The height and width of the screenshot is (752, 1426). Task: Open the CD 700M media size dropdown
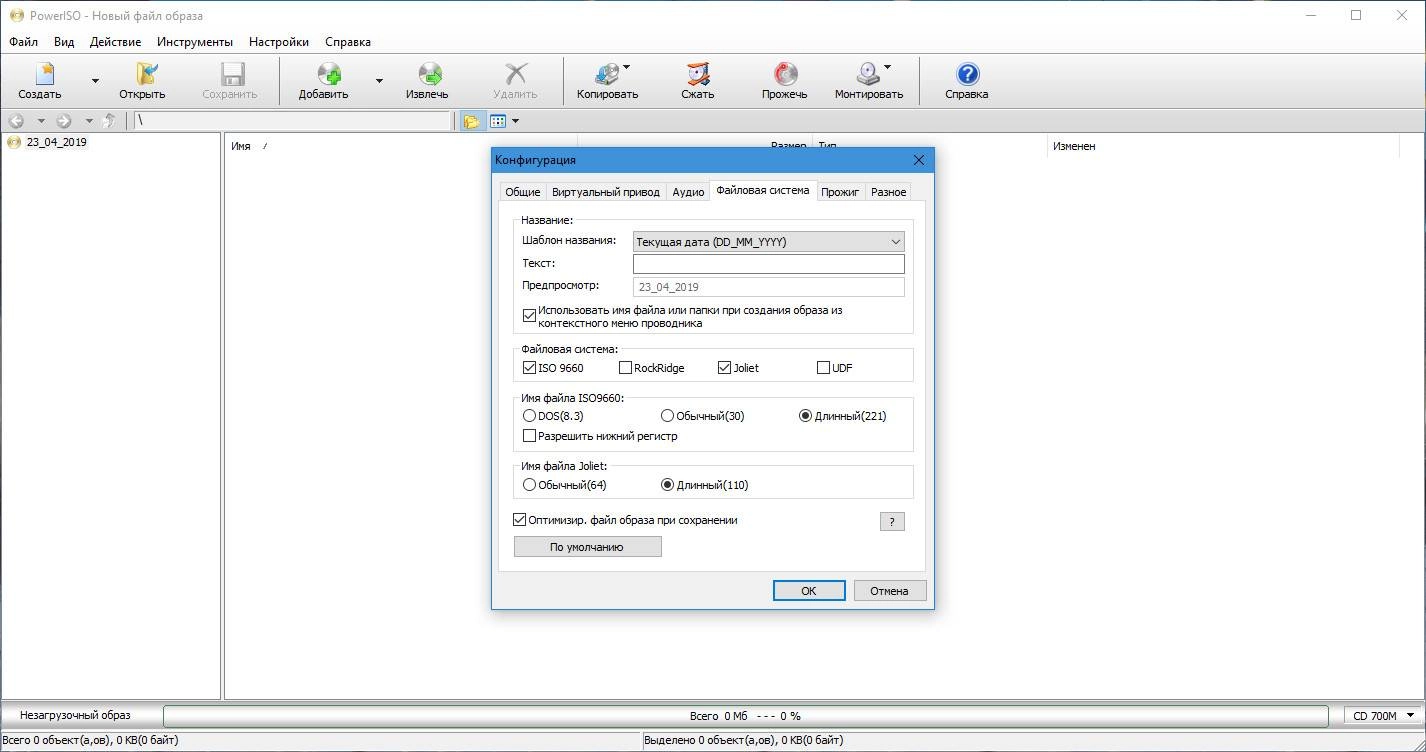pyautogui.click(x=1384, y=716)
